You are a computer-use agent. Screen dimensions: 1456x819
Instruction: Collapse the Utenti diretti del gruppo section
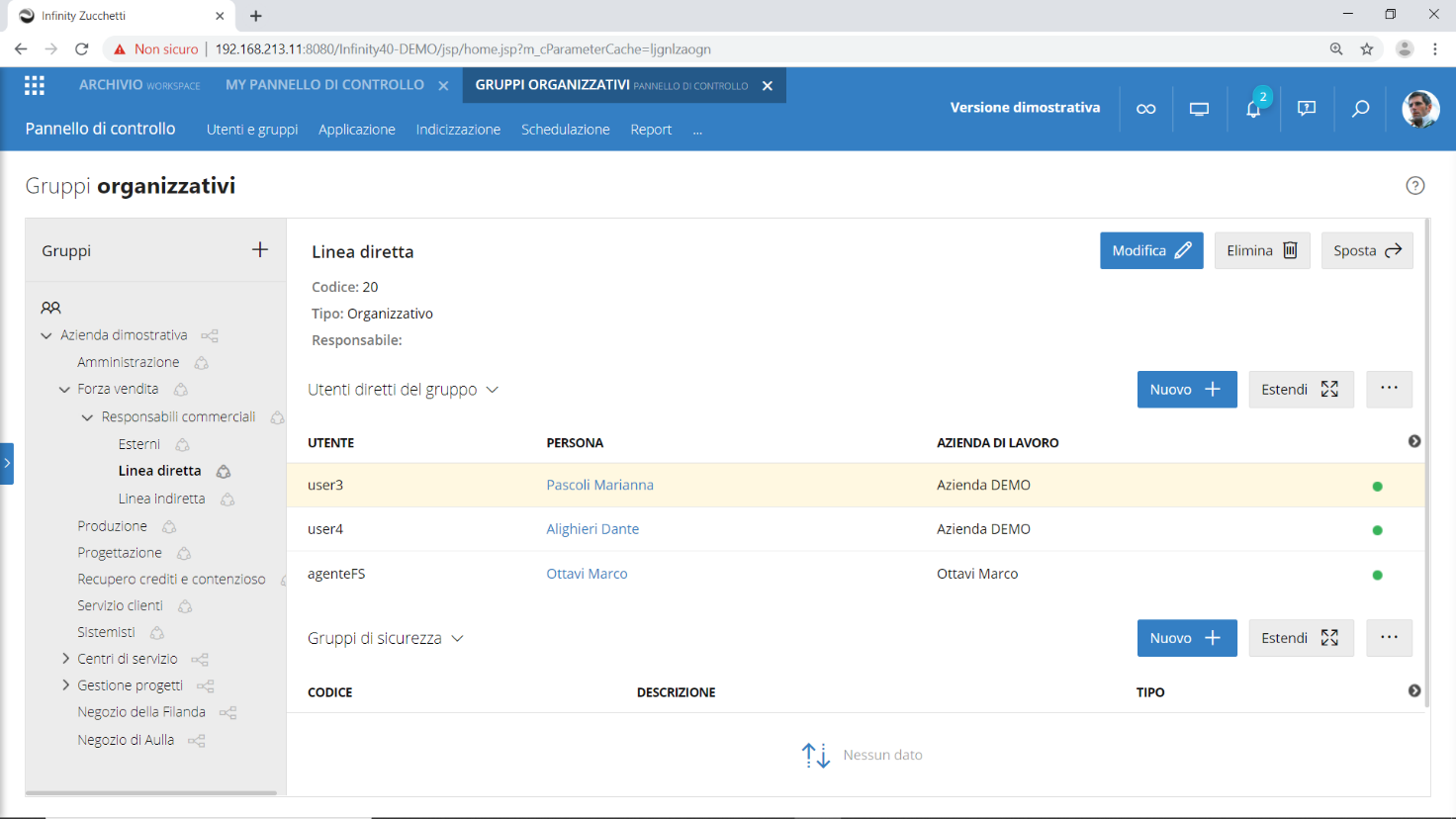click(x=492, y=390)
